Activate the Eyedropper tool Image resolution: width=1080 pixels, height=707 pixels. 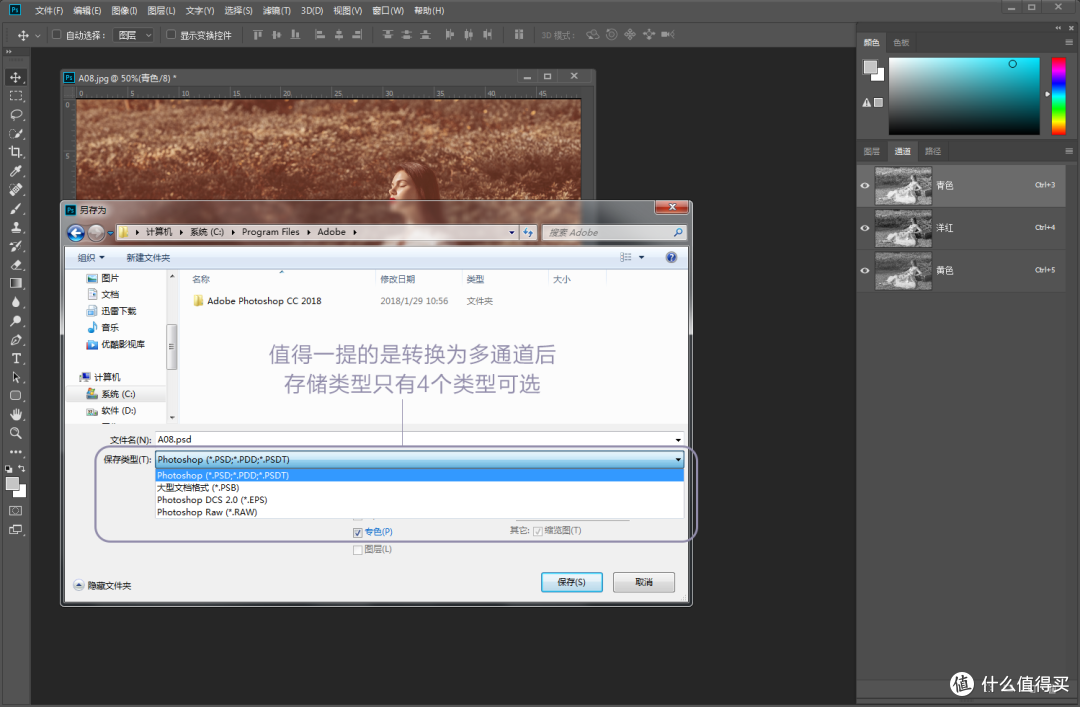pos(15,170)
